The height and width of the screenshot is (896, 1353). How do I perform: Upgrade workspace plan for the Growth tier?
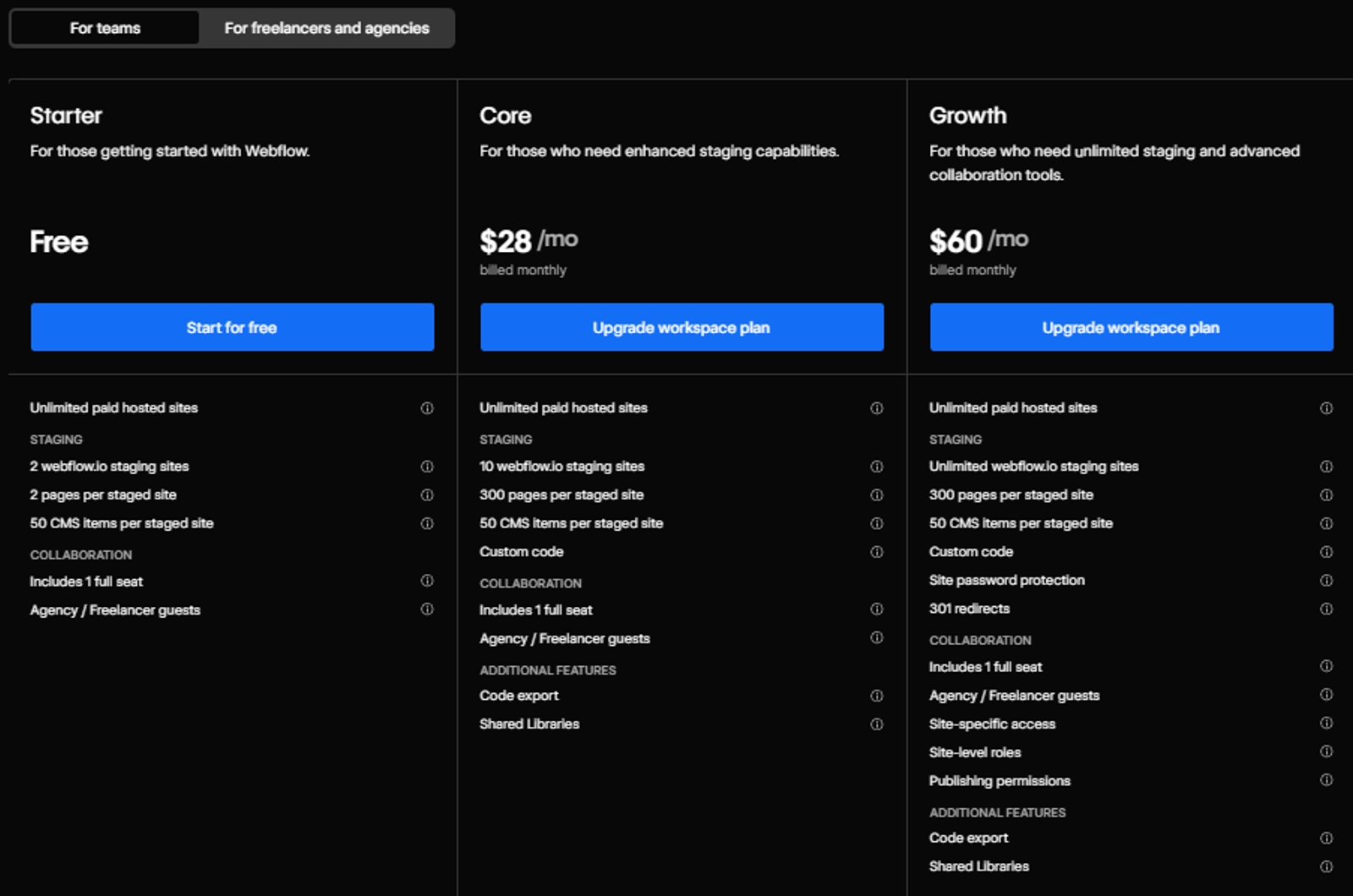[1131, 327]
